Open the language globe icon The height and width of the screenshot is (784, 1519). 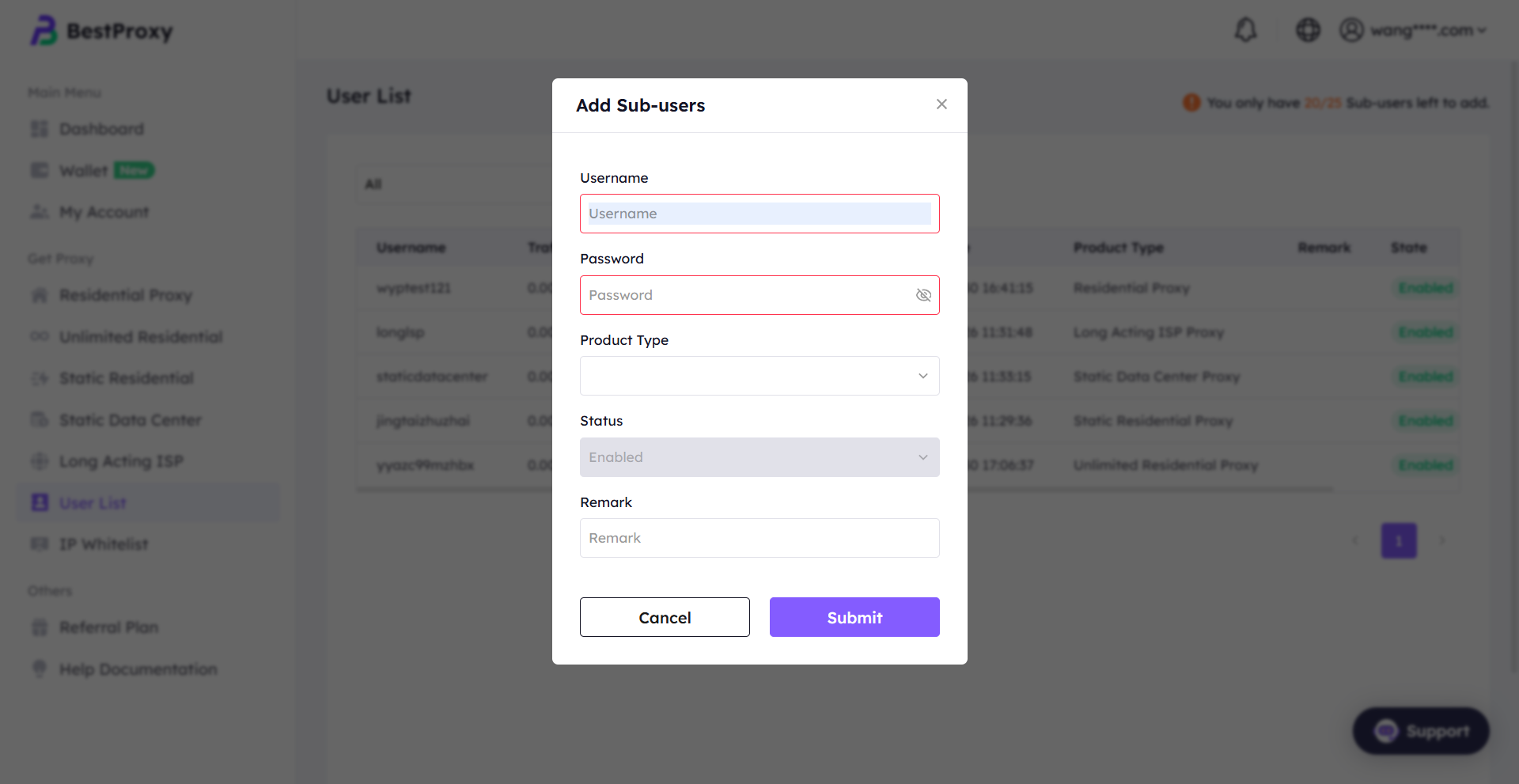pos(1308,30)
